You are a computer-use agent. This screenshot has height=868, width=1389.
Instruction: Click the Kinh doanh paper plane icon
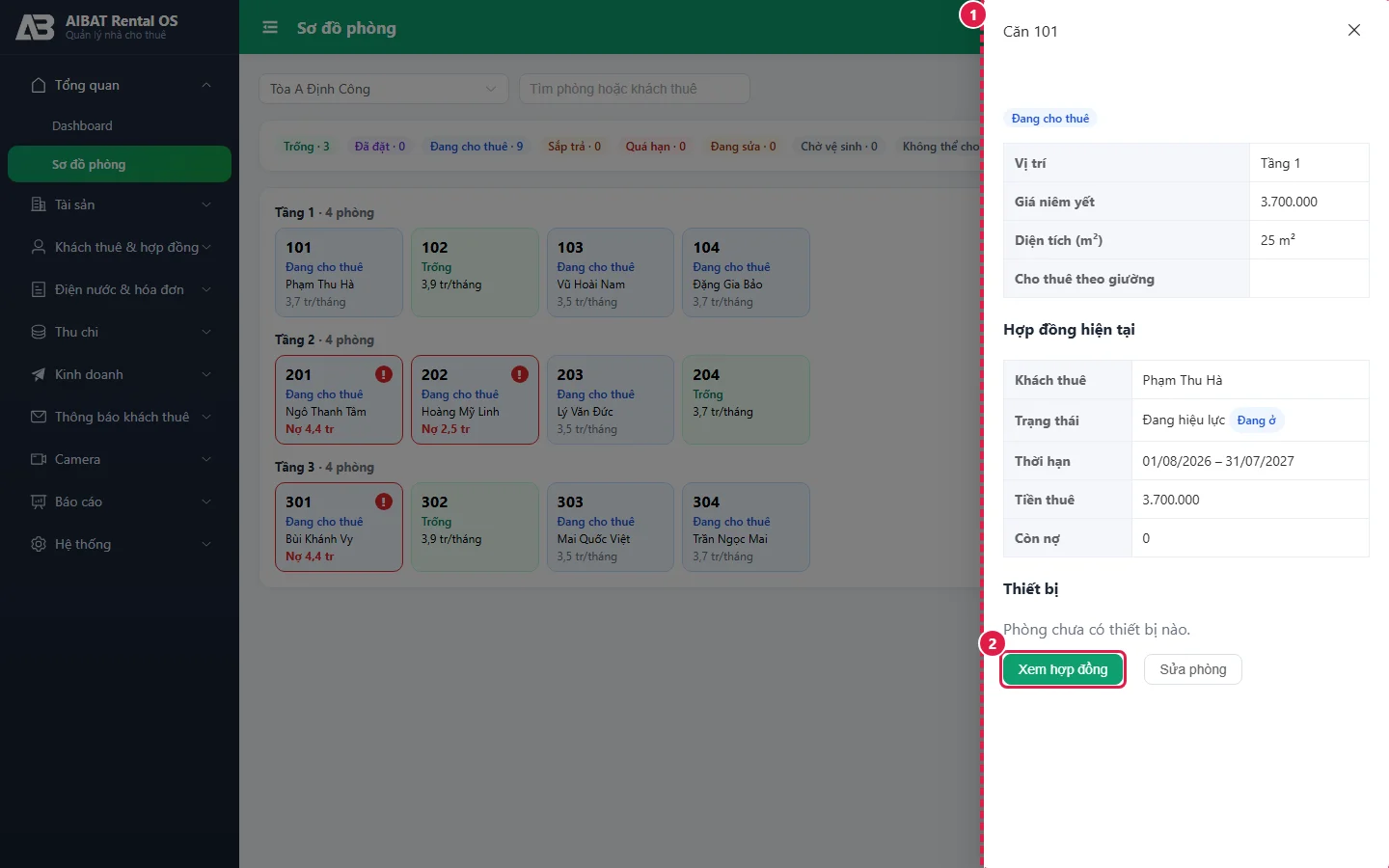pyautogui.click(x=39, y=374)
